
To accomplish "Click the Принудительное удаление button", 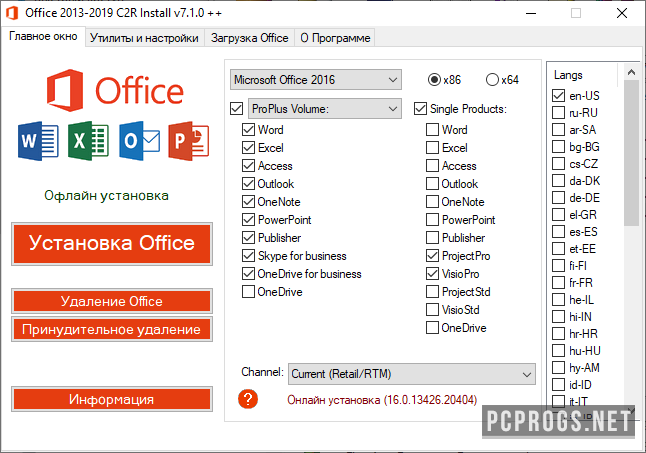I will click(112, 329).
